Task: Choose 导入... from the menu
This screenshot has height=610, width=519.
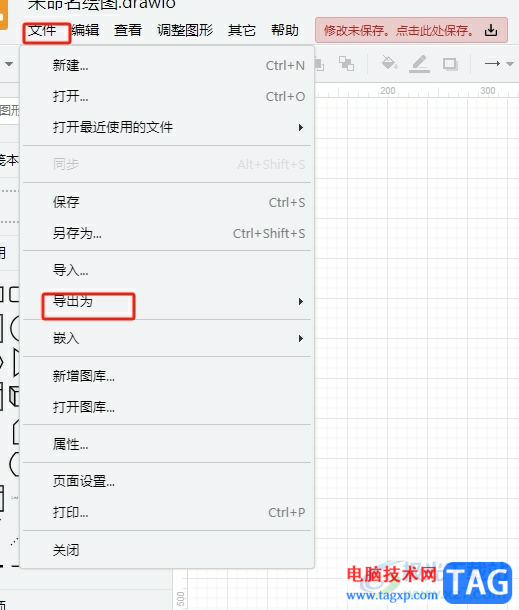Action: 167,270
